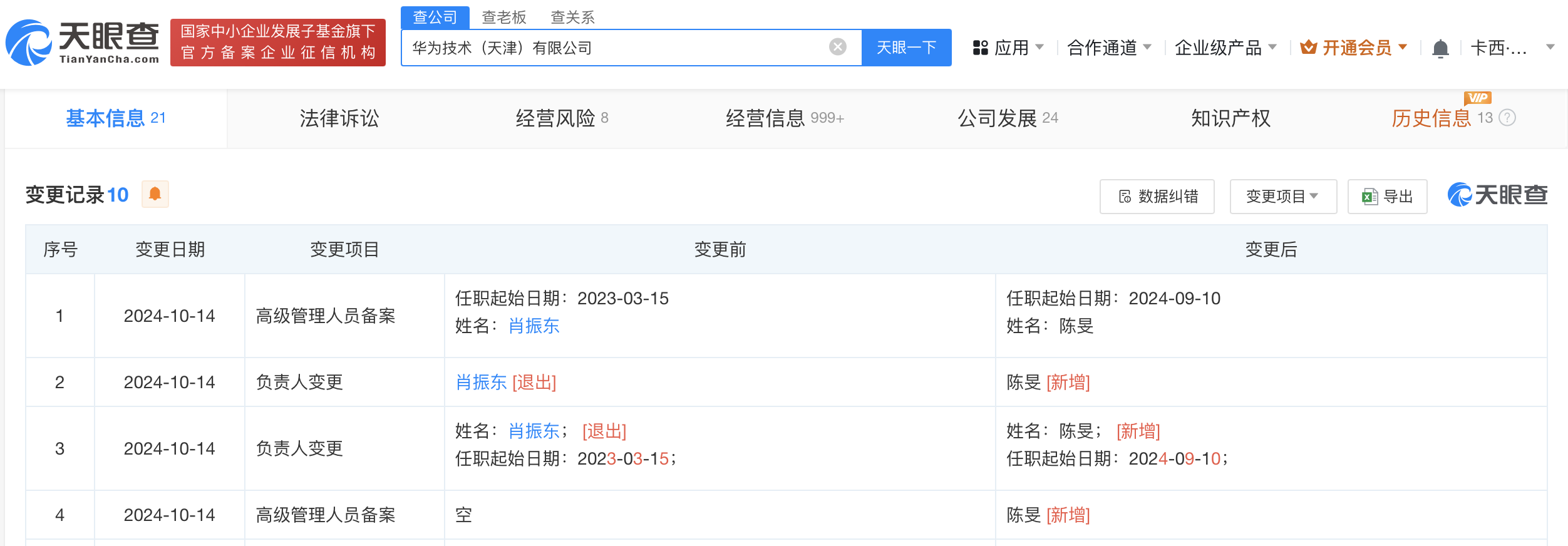
Task: Click date 2024-10-14 in row 3
Action: [169, 448]
